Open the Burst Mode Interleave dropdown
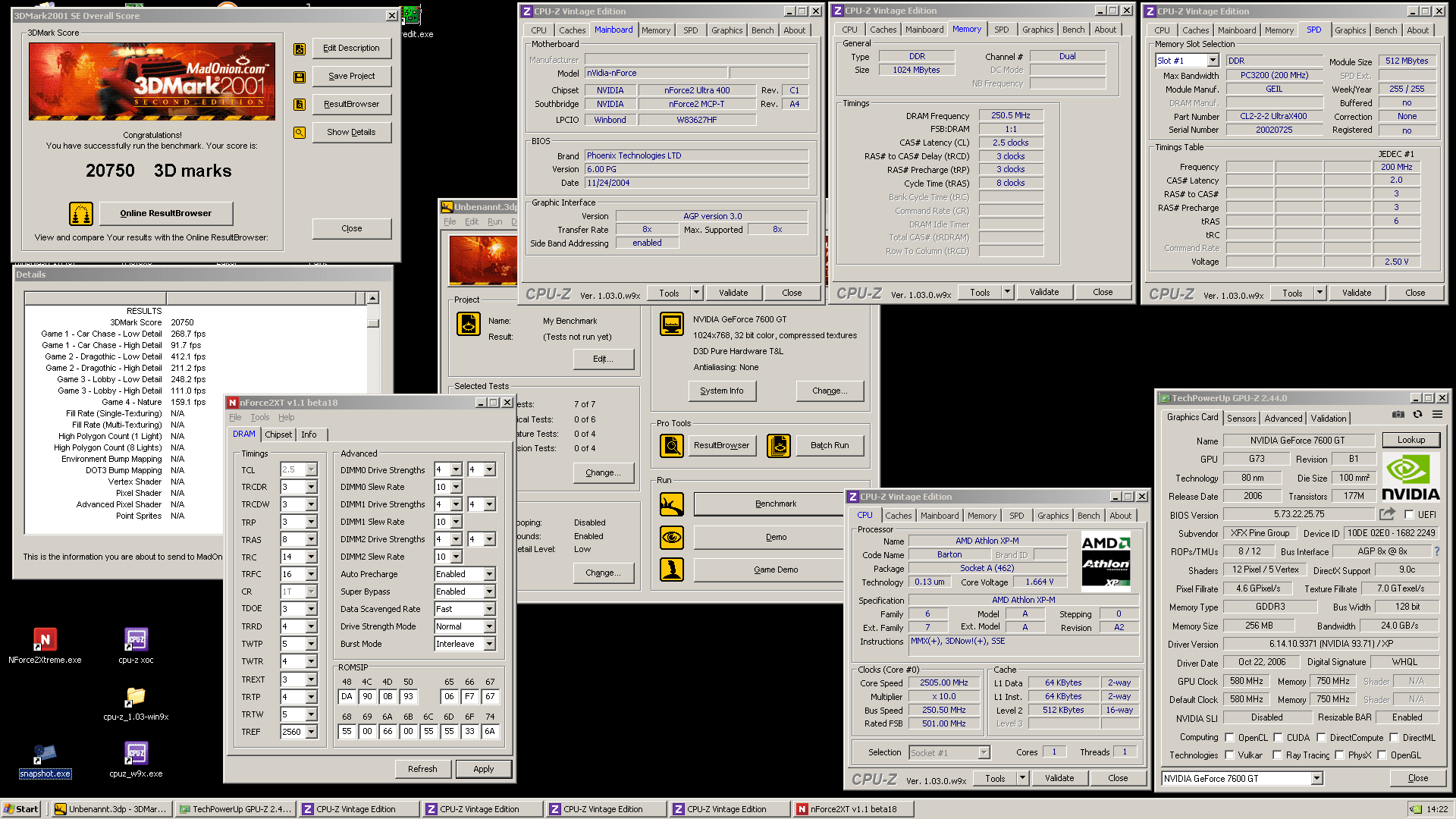Screen dimensions: 1456x819 click(x=489, y=645)
